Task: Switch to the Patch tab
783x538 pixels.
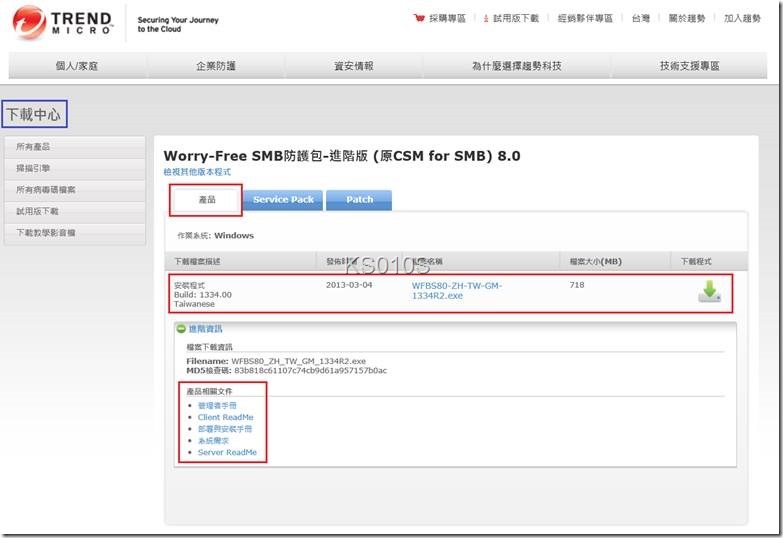Action: [359, 200]
